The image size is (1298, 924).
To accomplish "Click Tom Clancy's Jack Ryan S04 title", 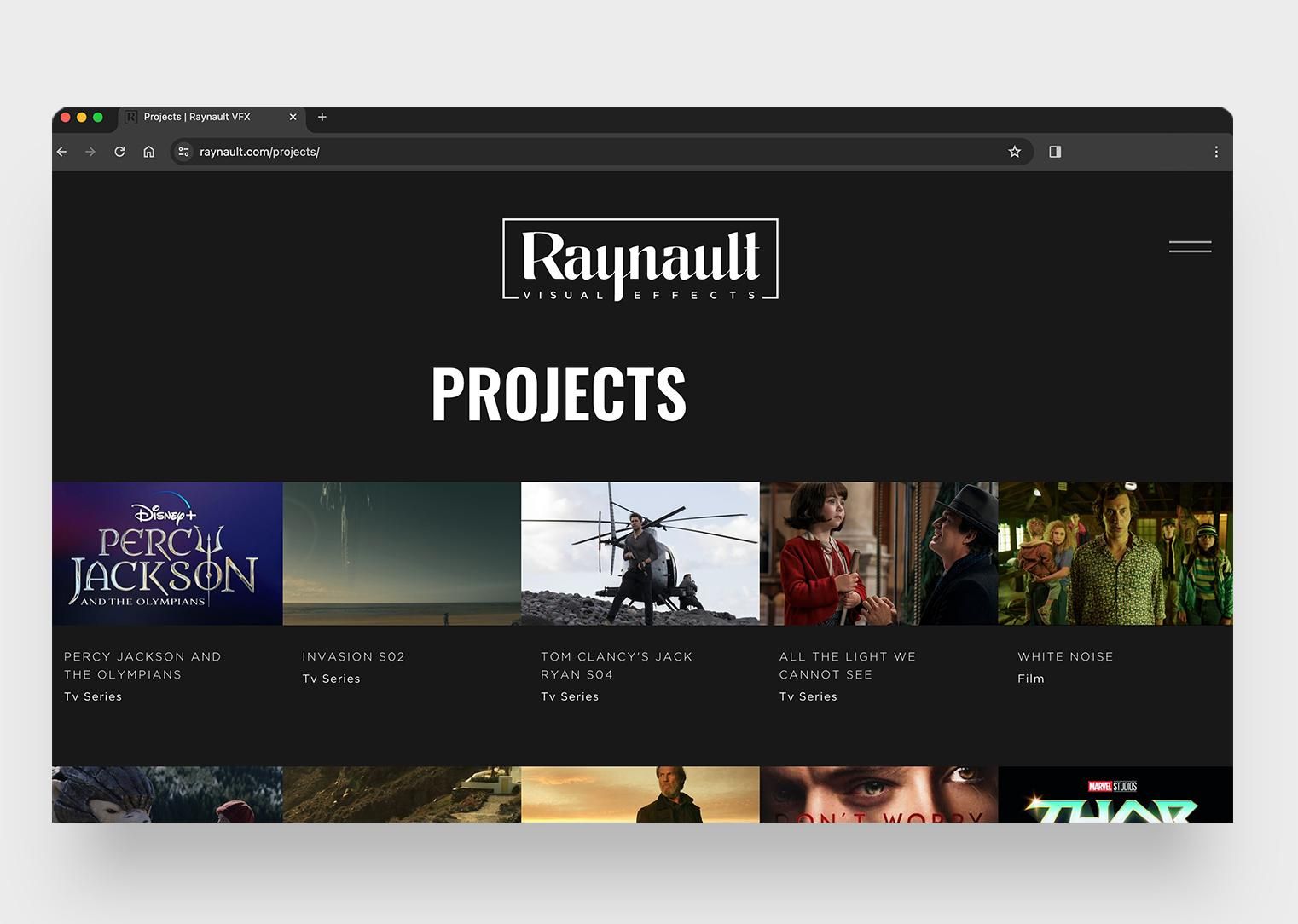I will tap(617, 666).
